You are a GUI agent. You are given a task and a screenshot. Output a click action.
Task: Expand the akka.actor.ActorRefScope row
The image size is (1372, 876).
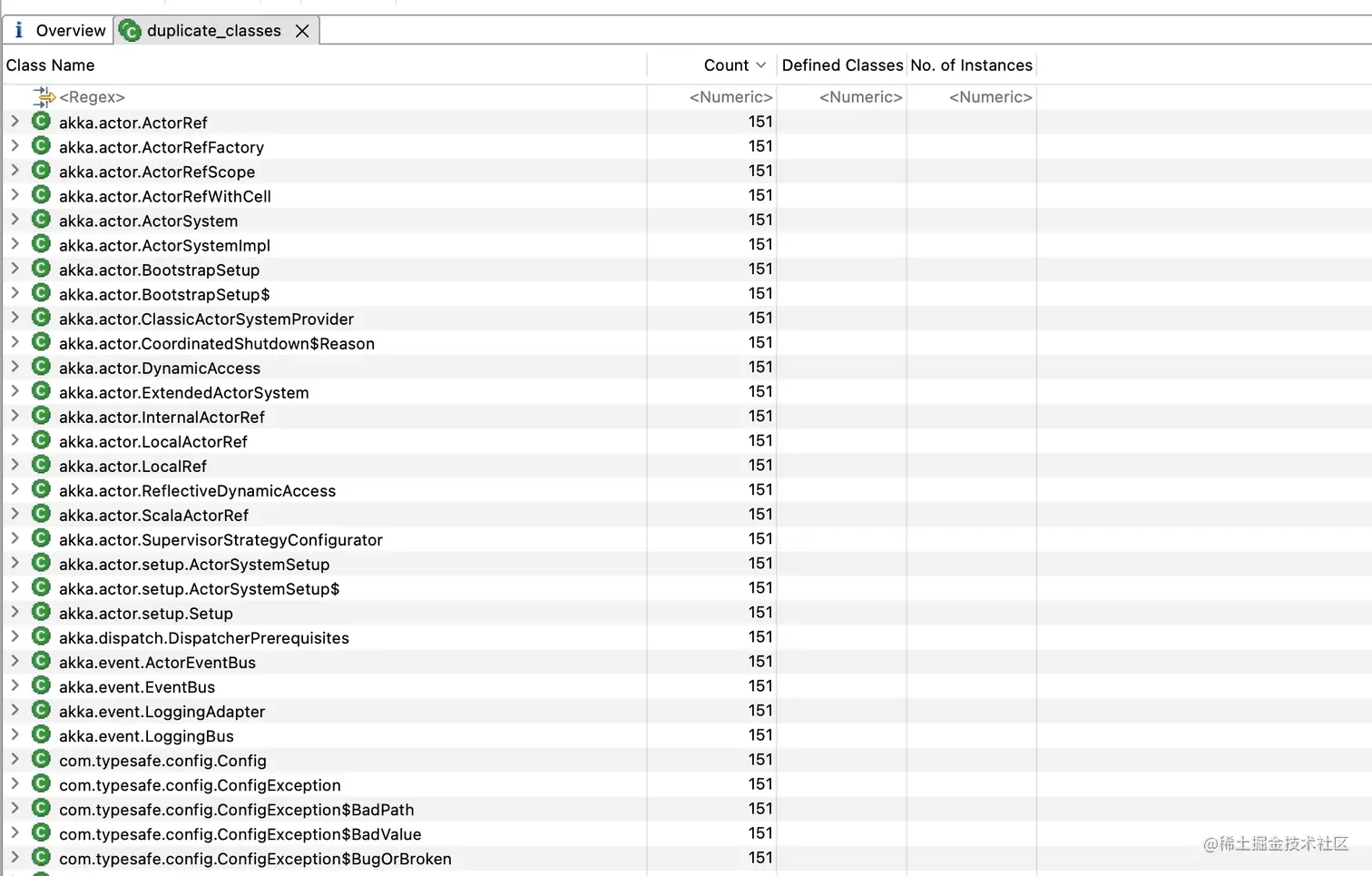click(15, 170)
